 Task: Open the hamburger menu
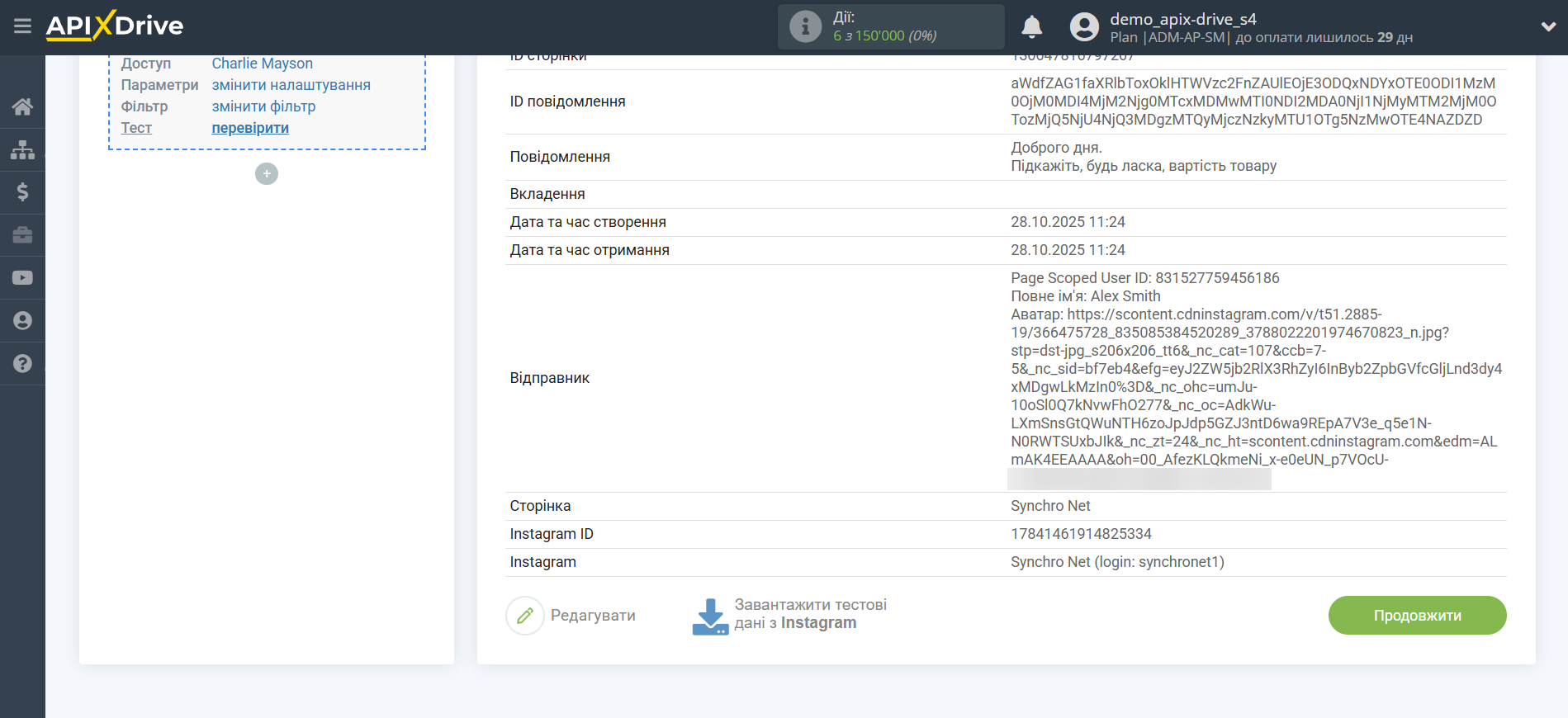pyautogui.click(x=22, y=26)
